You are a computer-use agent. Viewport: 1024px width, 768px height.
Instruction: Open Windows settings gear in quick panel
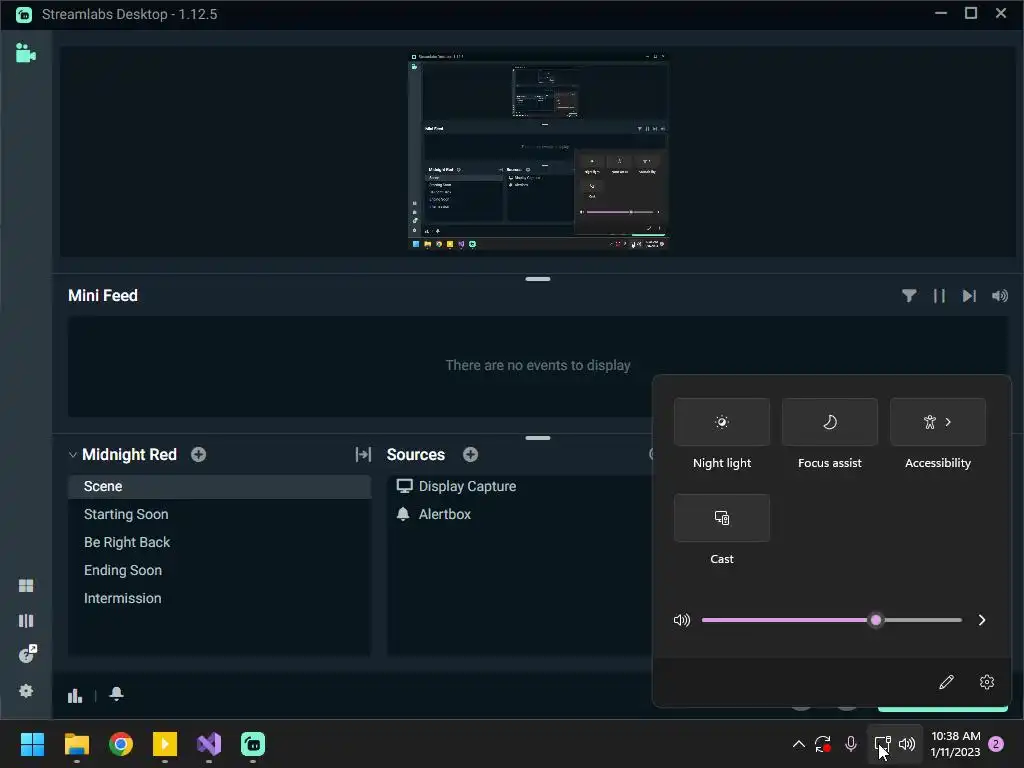[x=987, y=682]
